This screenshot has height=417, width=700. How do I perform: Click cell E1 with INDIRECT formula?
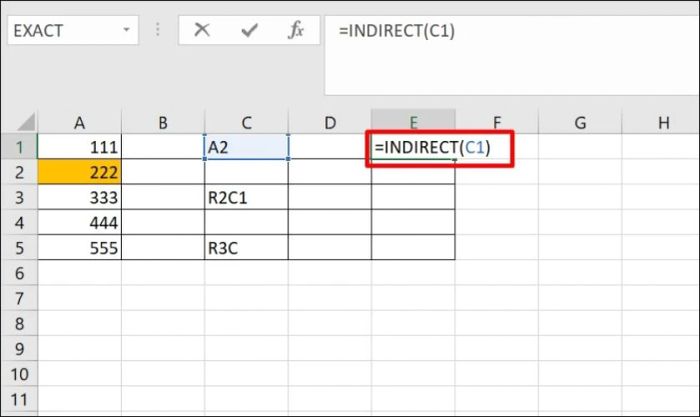click(x=413, y=146)
